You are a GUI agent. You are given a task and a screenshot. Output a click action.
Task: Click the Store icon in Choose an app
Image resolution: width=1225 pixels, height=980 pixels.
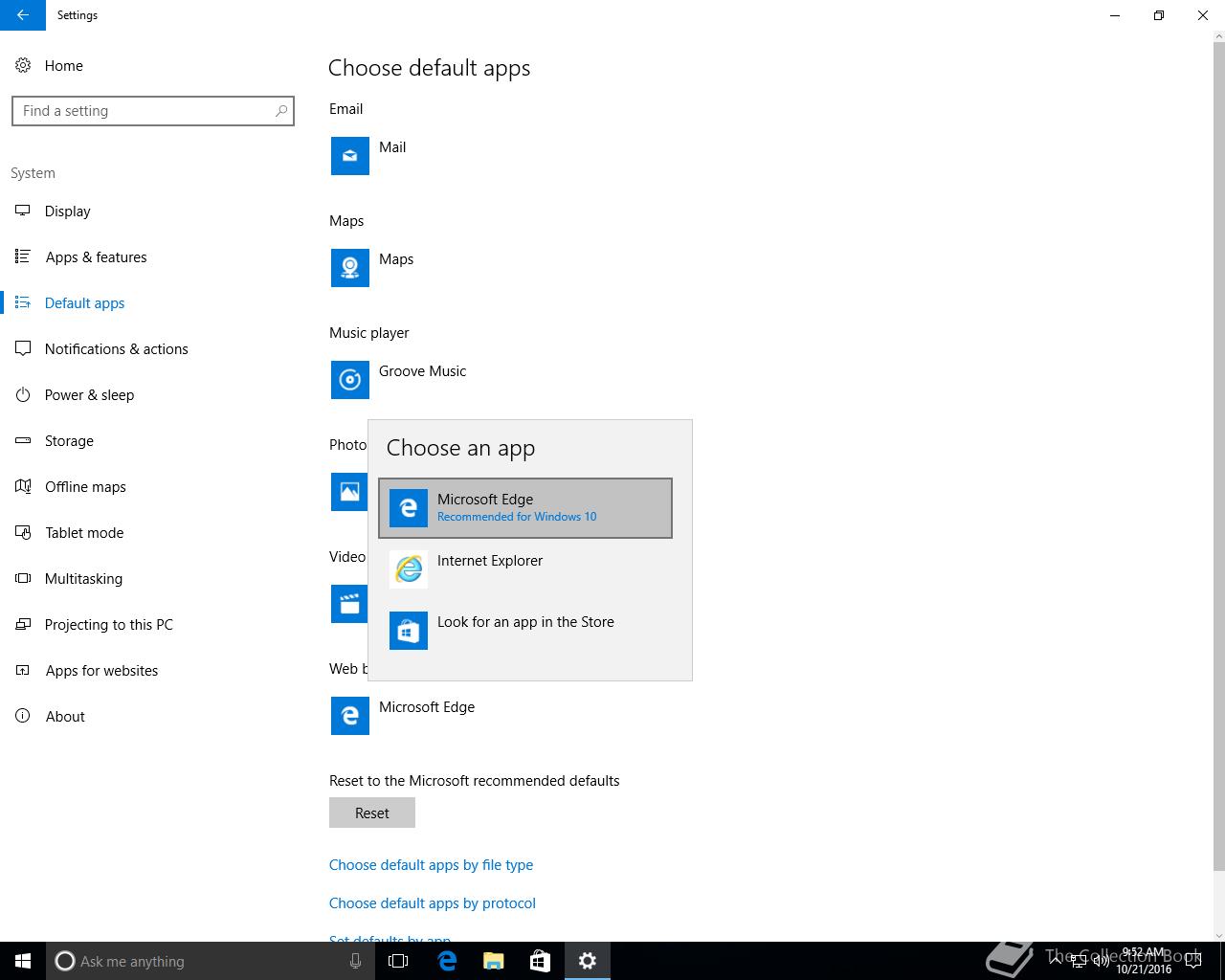(x=409, y=631)
